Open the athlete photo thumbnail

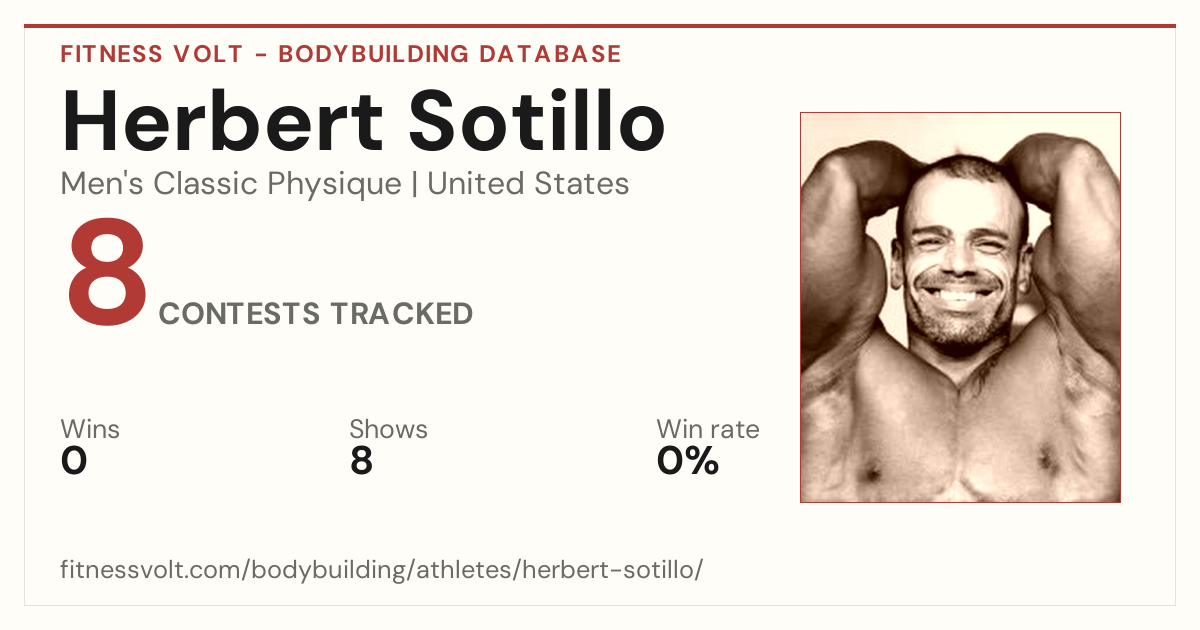[x=960, y=307]
